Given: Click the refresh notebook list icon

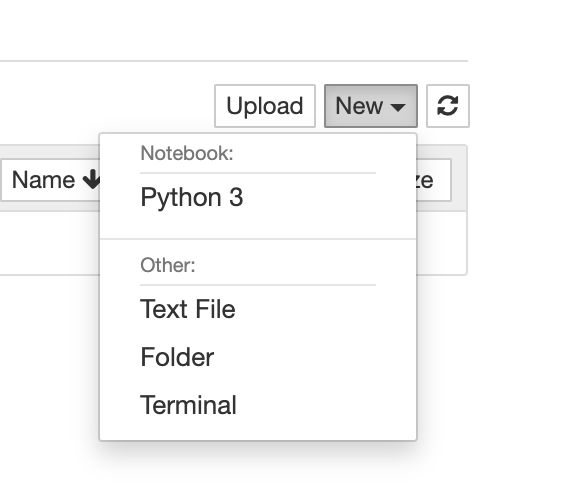Looking at the screenshot, I should pos(448,106).
